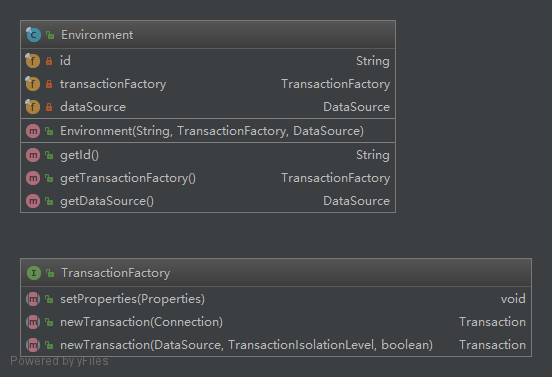Click the TransactionFactory header title
This screenshot has height=377, width=552.
click(x=115, y=273)
